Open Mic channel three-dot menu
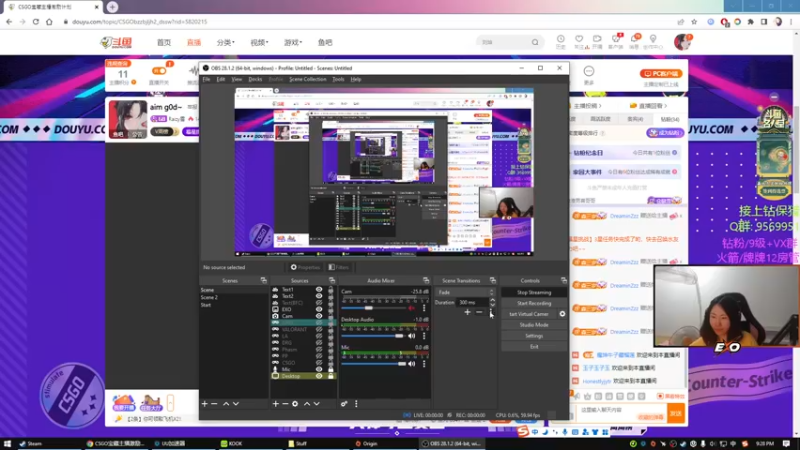The height and width of the screenshot is (450, 800). [424, 364]
